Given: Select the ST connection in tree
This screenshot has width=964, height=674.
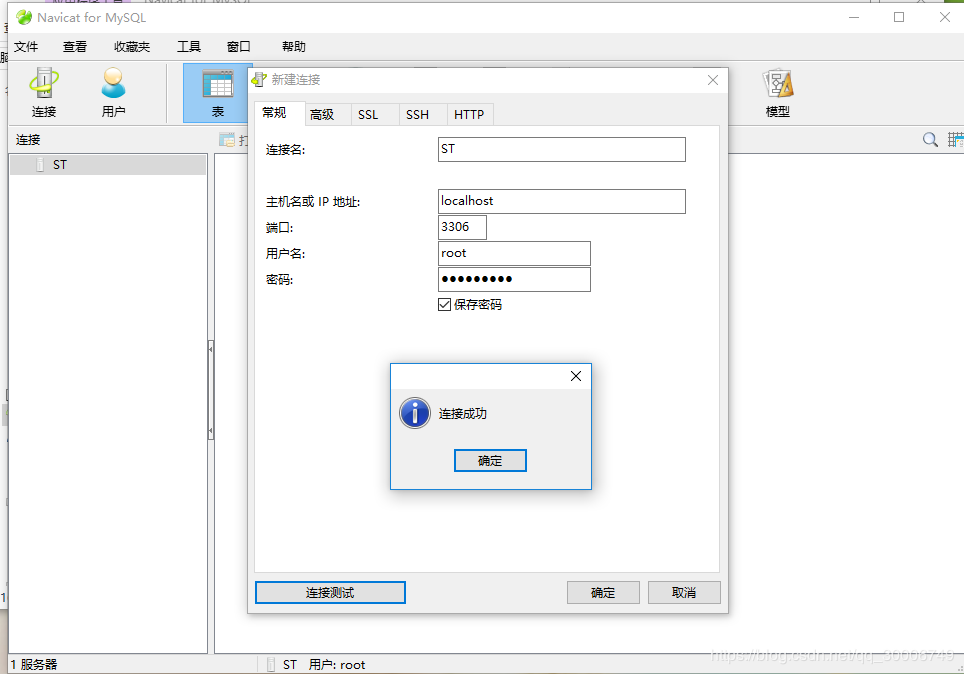Looking at the screenshot, I should click(60, 165).
